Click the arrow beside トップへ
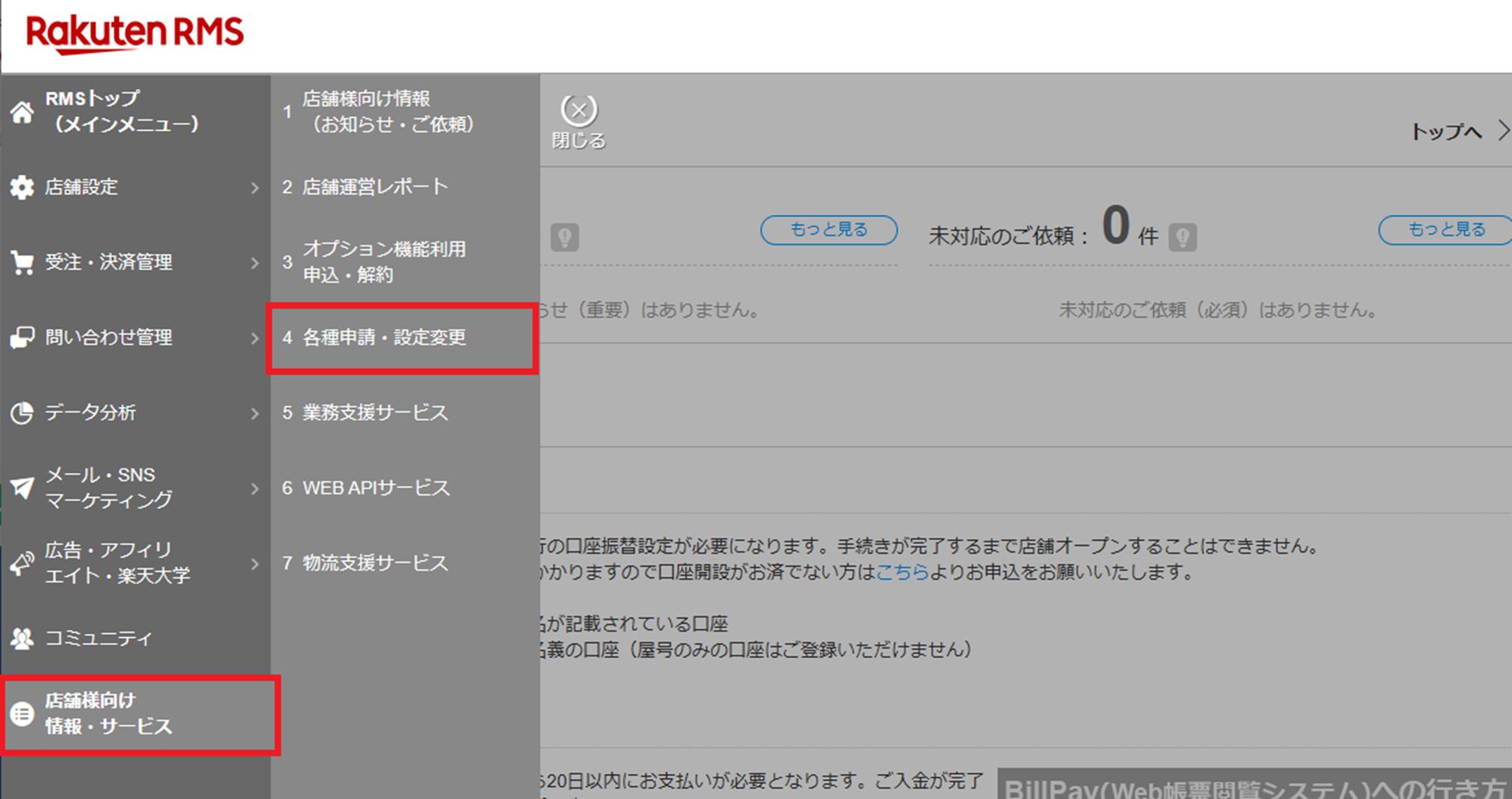This screenshot has width=1512, height=799. pyautogui.click(x=1504, y=131)
